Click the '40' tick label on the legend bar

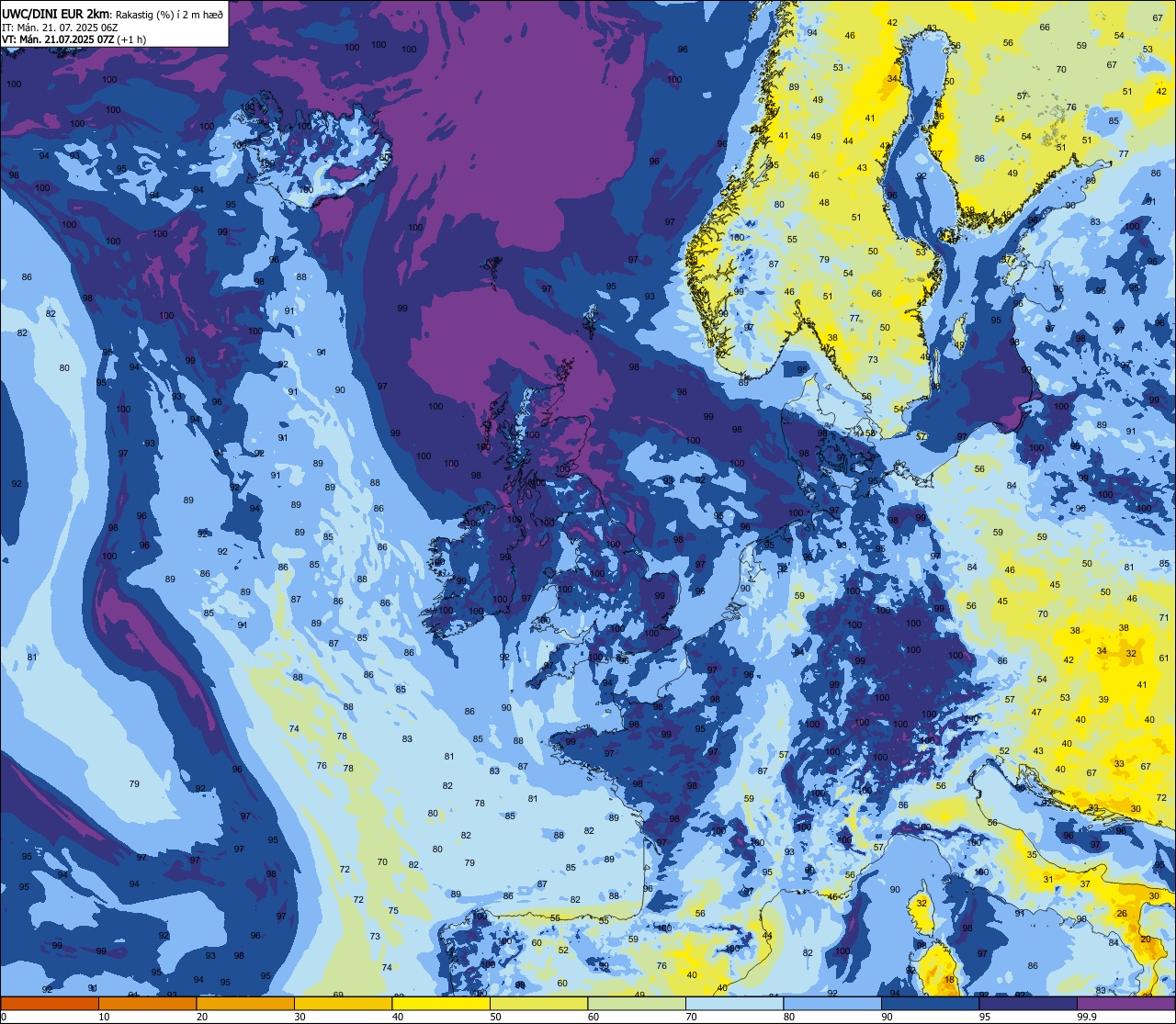(398, 1017)
